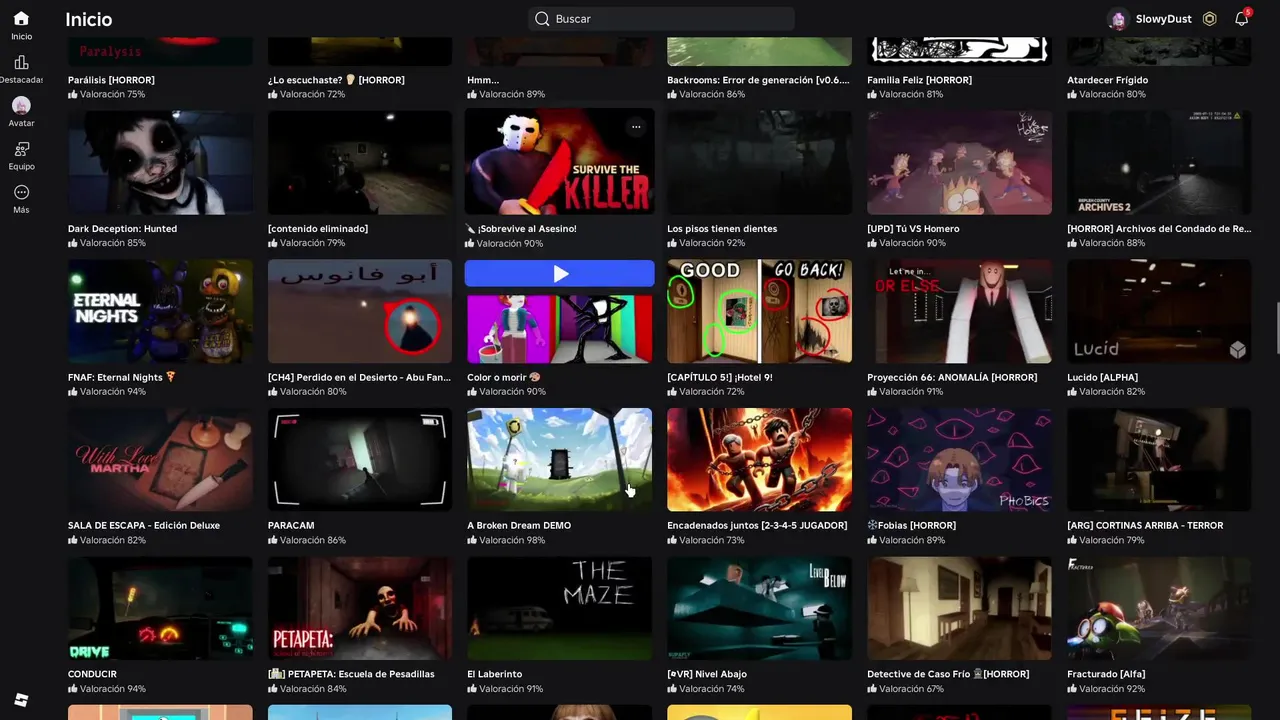The image size is (1280, 720).
Task: Open the Survive the Killer thumbnail
Action: [560, 163]
